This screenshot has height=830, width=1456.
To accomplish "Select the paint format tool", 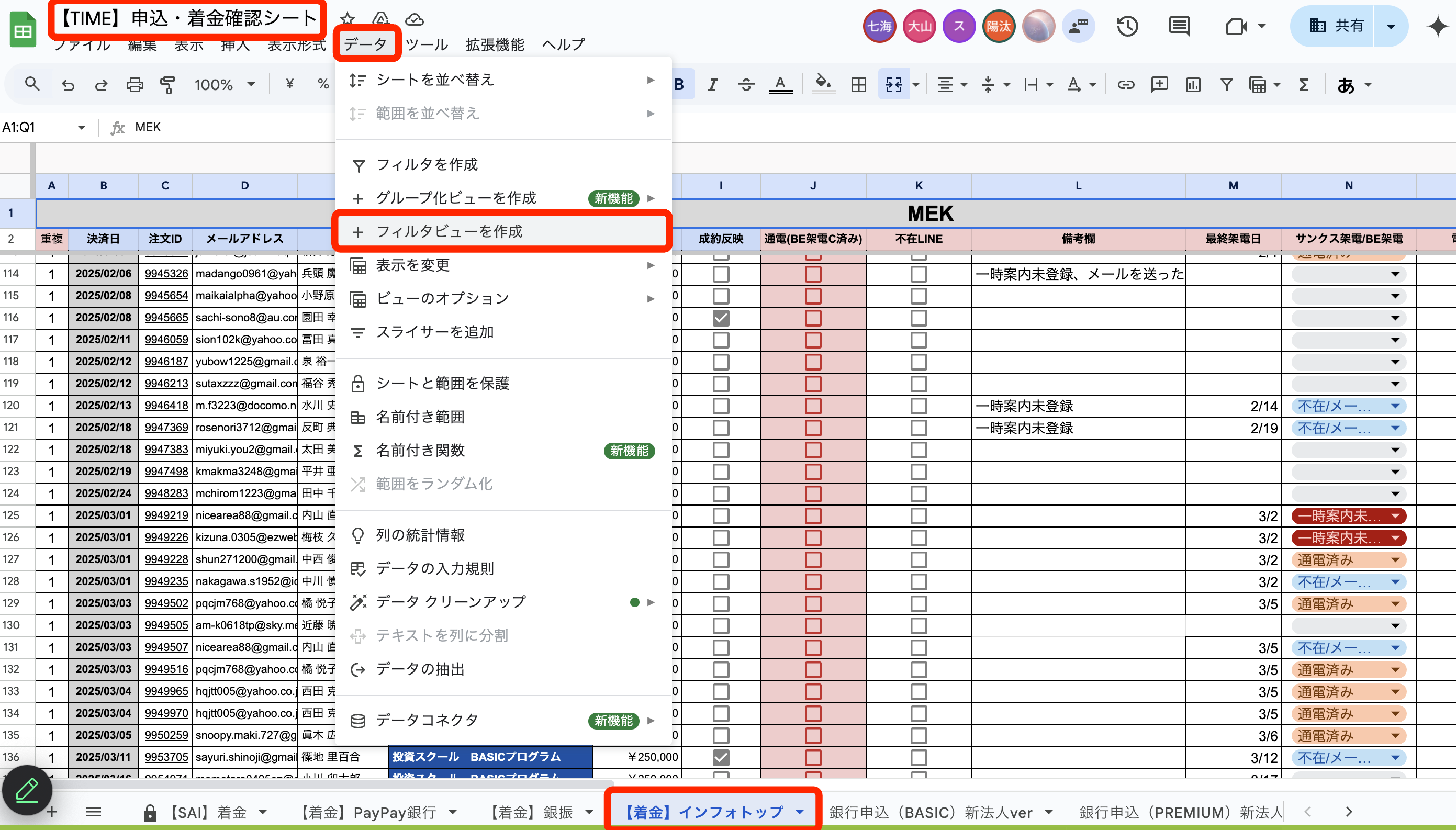I will click(x=167, y=84).
